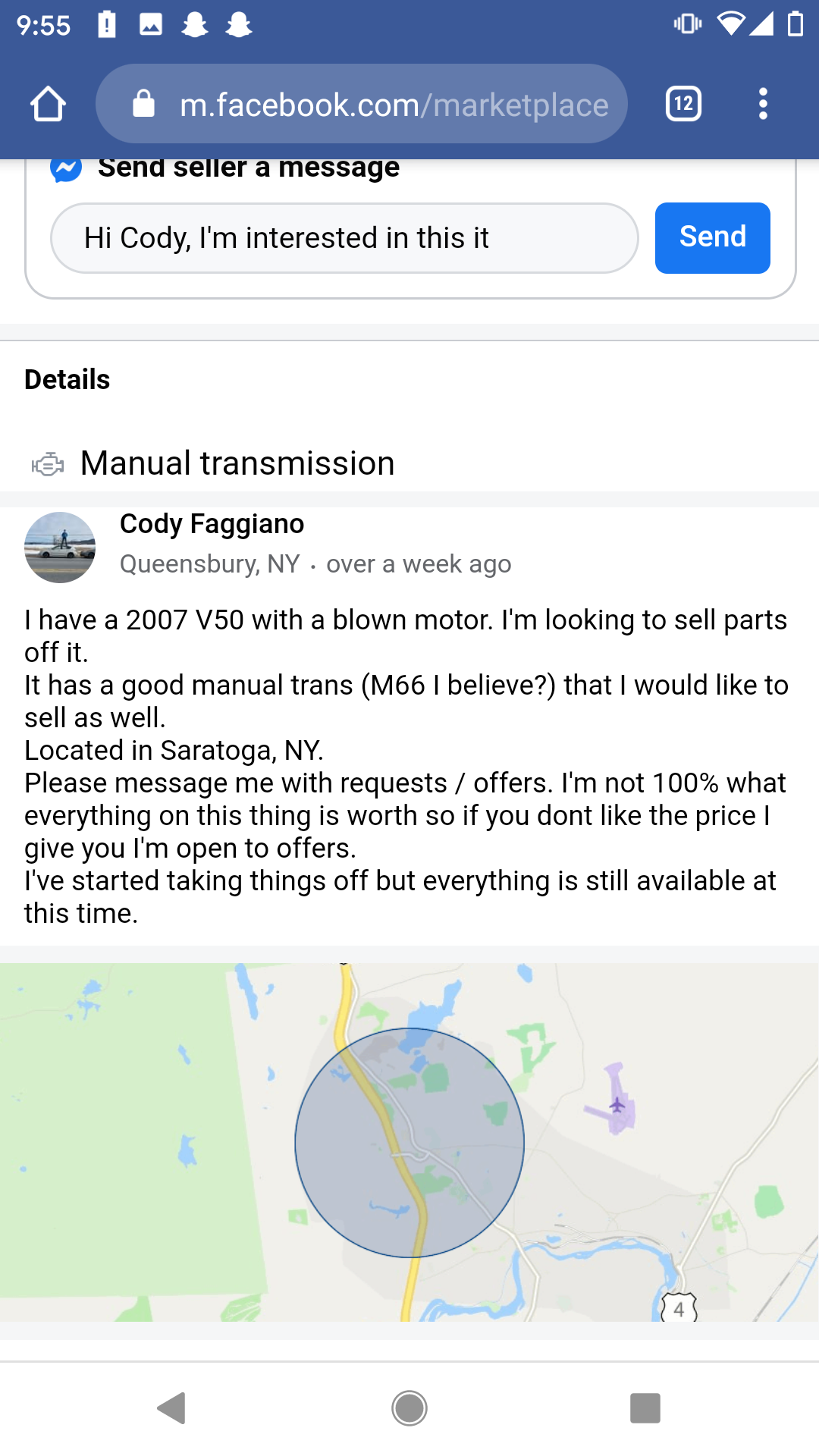This screenshot has height=1456, width=819.
Task: Tap the location circle on the map
Action: (409, 1142)
